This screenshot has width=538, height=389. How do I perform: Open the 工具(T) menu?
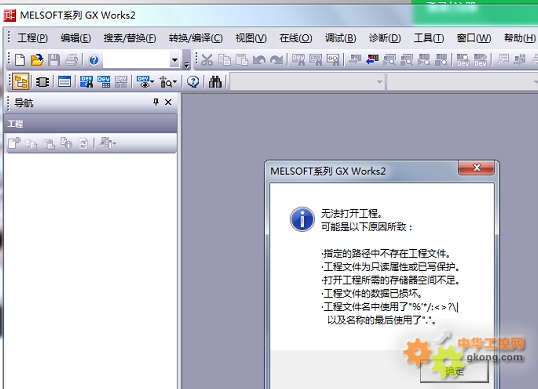point(429,38)
